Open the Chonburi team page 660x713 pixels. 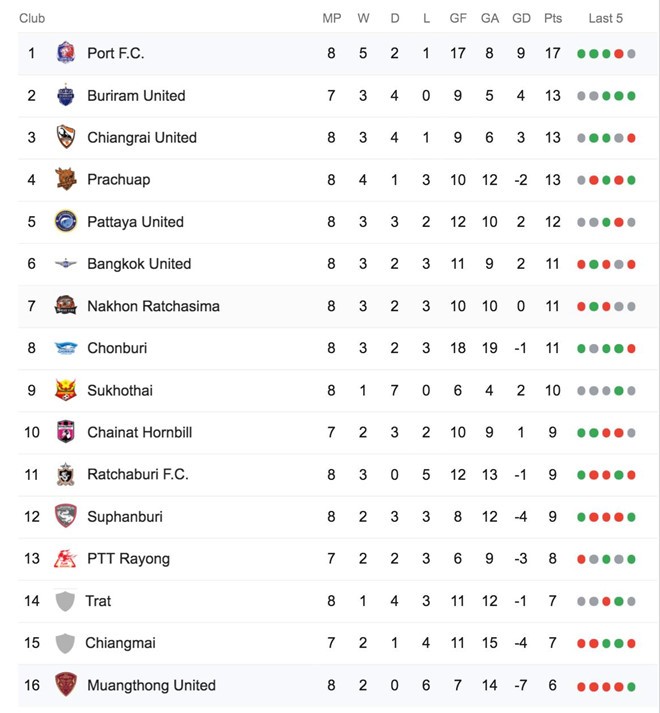click(x=118, y=348)
